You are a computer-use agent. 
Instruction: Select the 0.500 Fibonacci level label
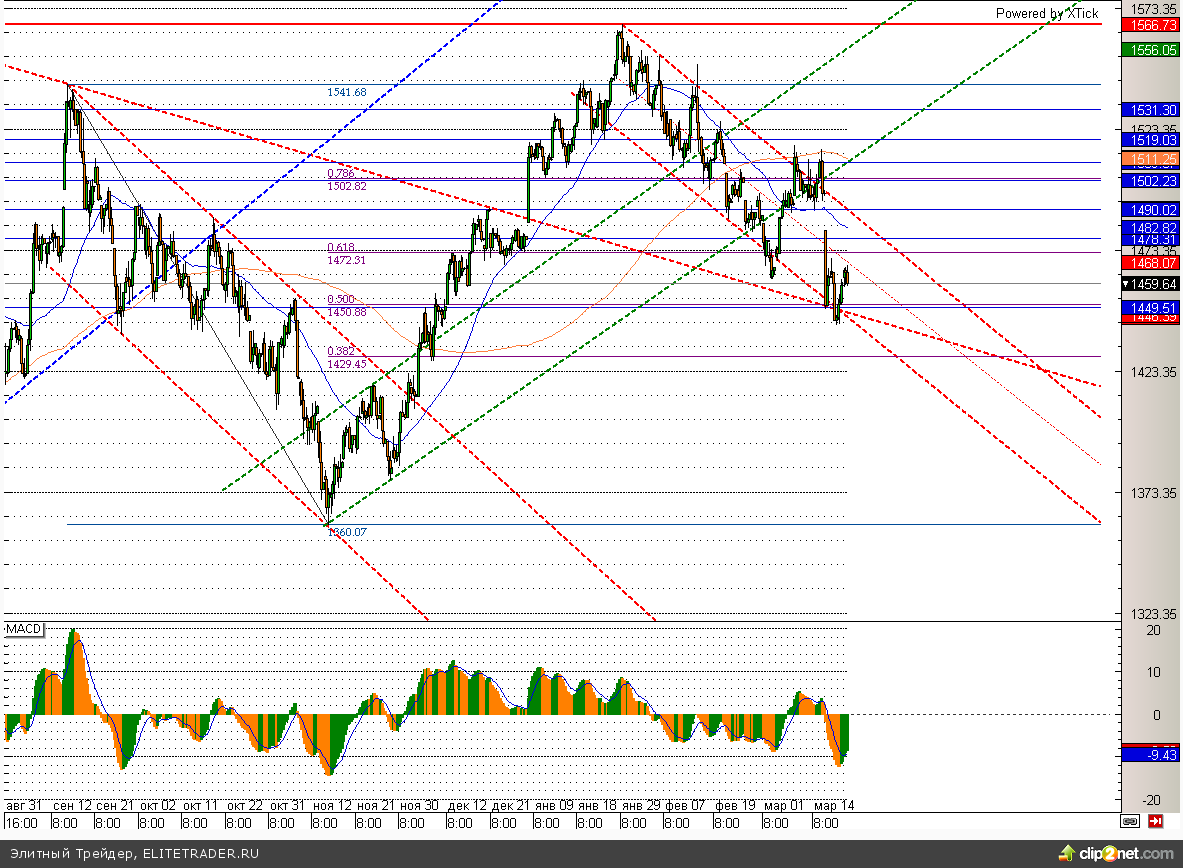coord(340,300)
